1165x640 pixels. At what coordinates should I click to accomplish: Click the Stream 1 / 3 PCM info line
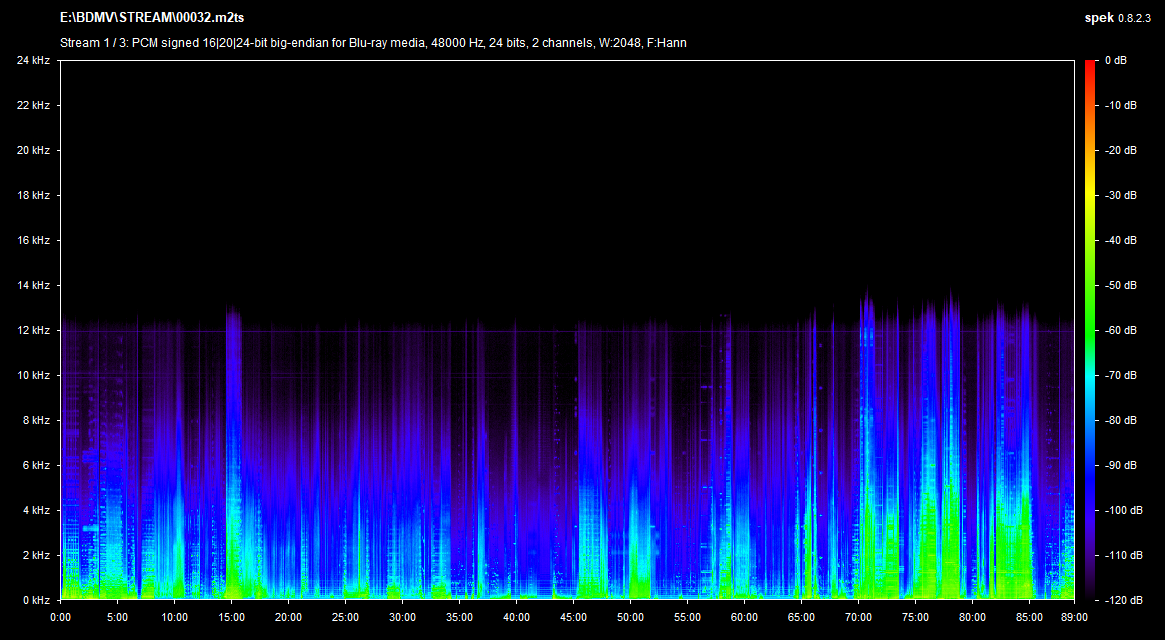pos(373,43)
